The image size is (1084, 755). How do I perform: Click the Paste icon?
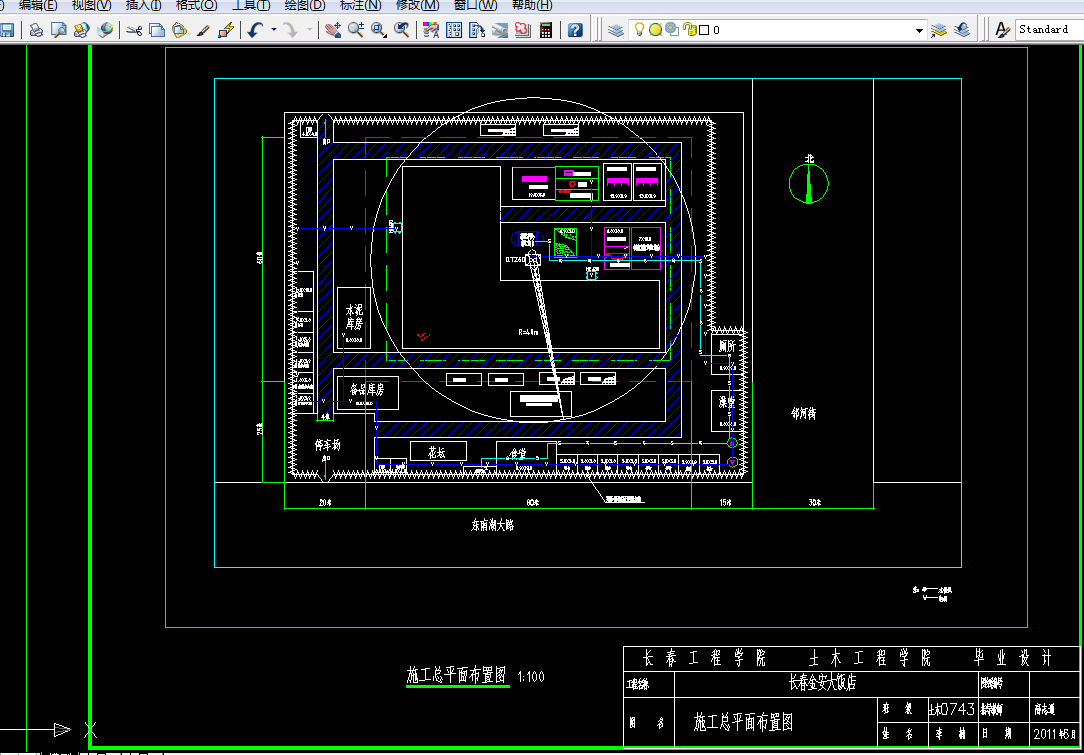click(180, 30)
